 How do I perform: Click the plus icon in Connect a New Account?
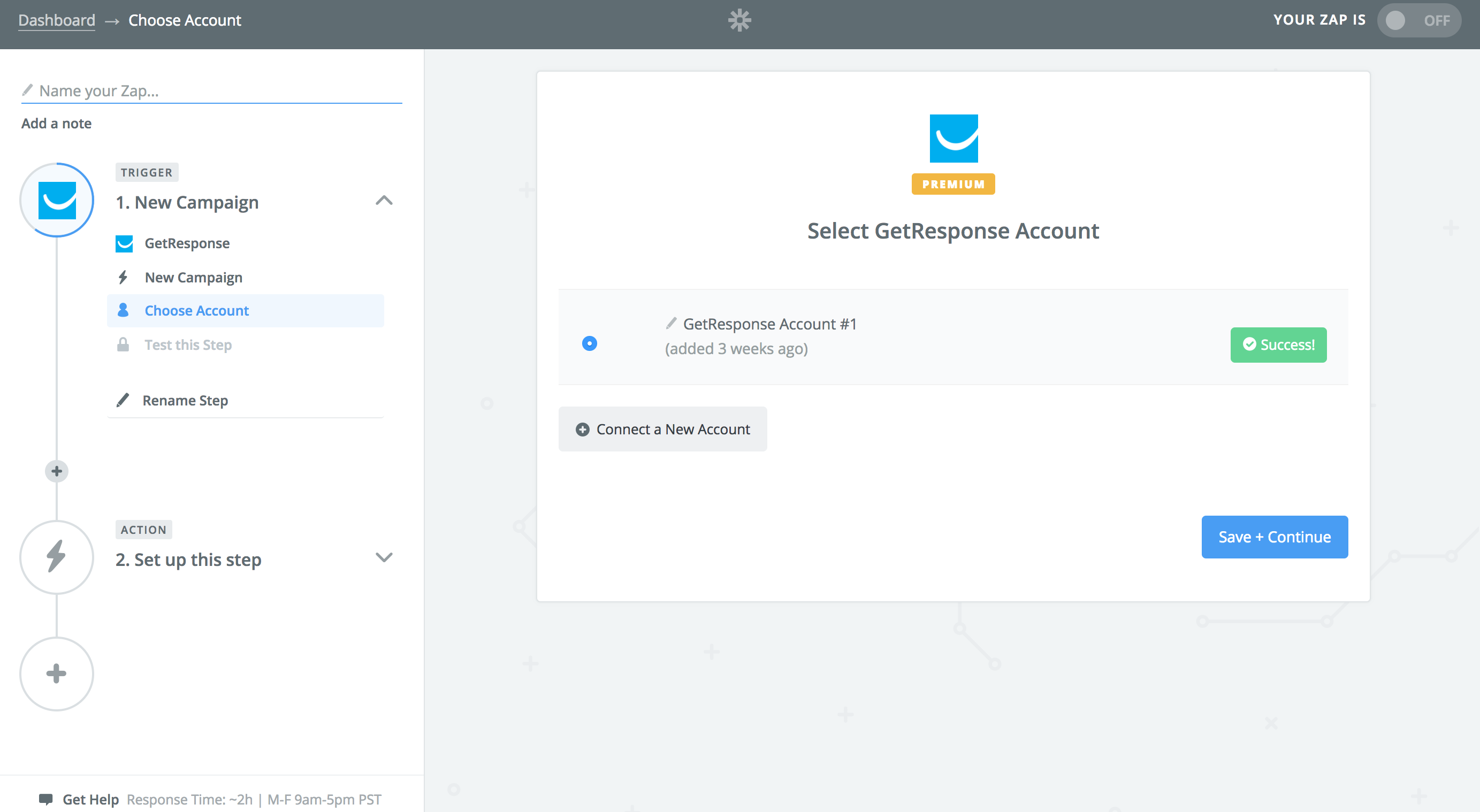583,430
